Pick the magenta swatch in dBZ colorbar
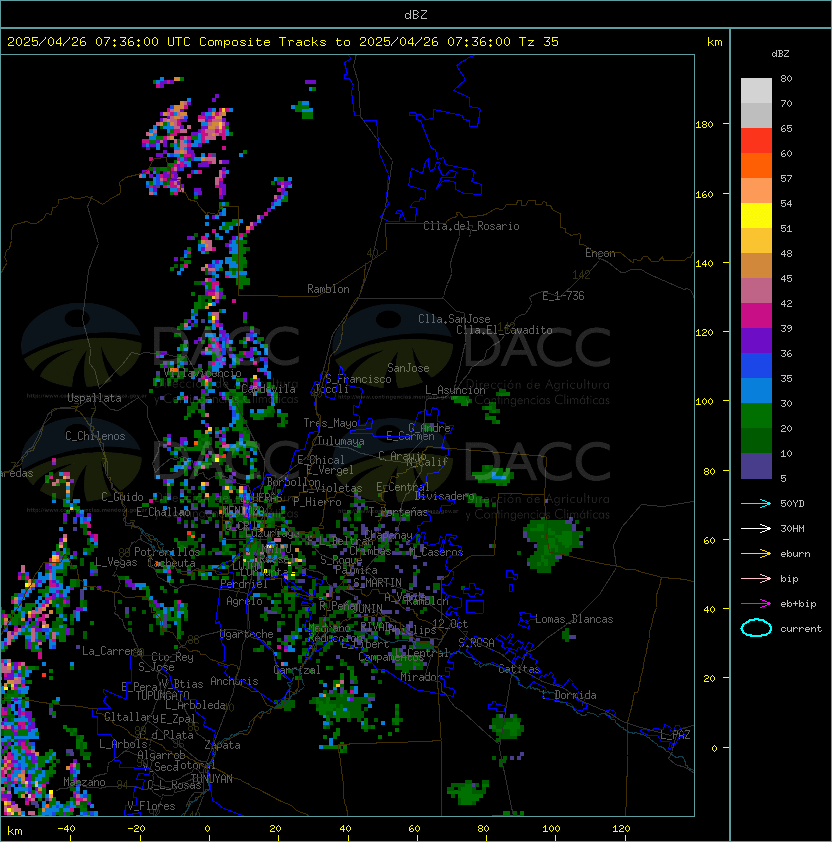This screenshot has height=842, width=832. 756,316
